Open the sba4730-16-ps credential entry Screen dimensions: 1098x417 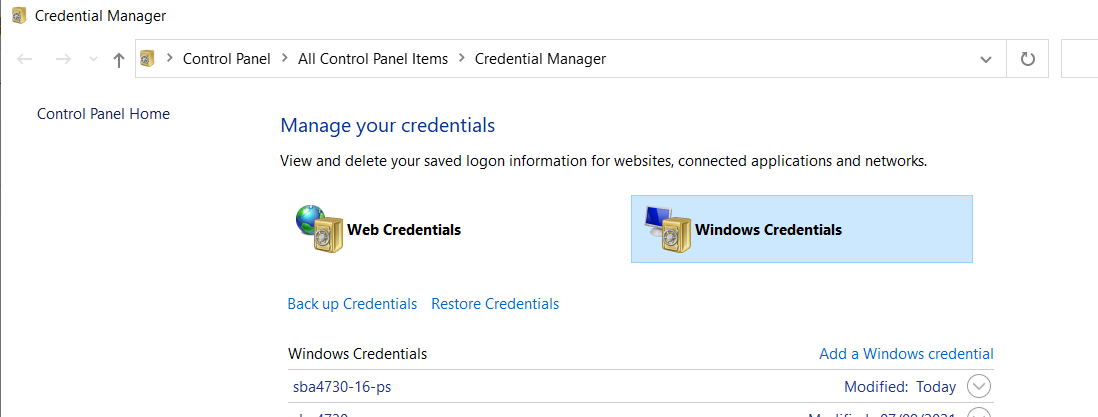[342, 386]
